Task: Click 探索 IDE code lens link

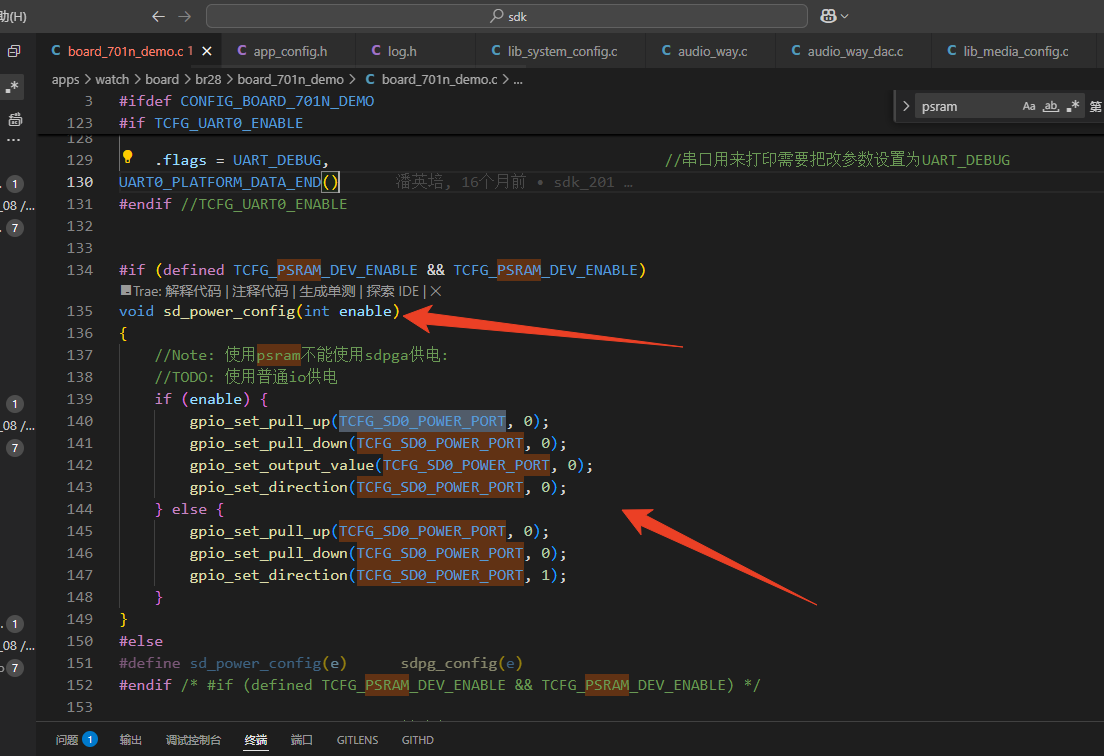Action: coord(393,291)
